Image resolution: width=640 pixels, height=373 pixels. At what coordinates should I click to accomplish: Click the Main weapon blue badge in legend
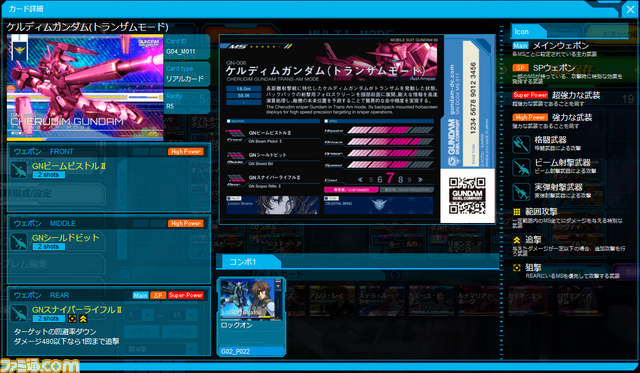(520, 46)
